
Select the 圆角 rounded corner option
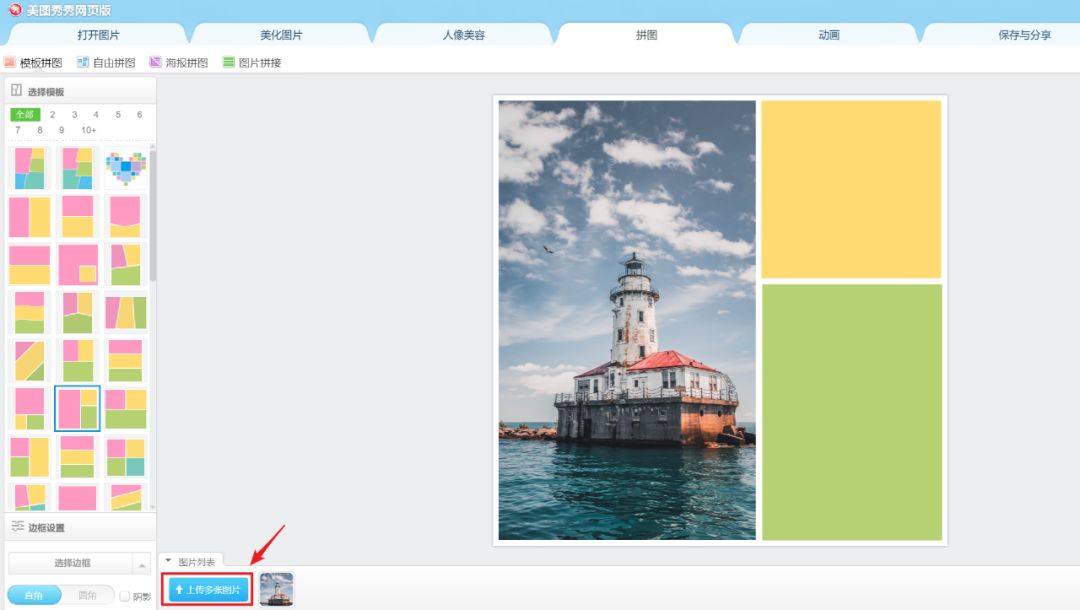click(87, 596)
